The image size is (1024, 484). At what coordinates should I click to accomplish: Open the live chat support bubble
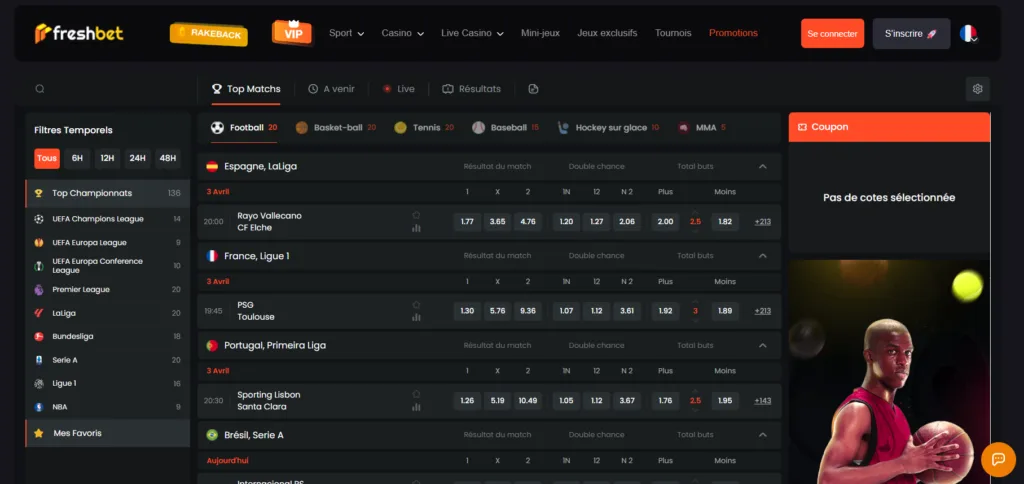(x=997, y=459)
